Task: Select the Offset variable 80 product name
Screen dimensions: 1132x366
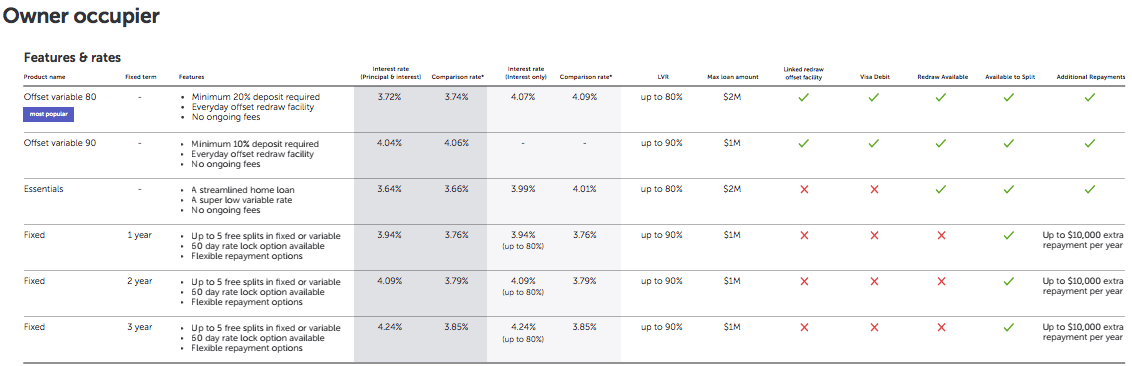Action: pyautogui.click(x=60, y=97)
